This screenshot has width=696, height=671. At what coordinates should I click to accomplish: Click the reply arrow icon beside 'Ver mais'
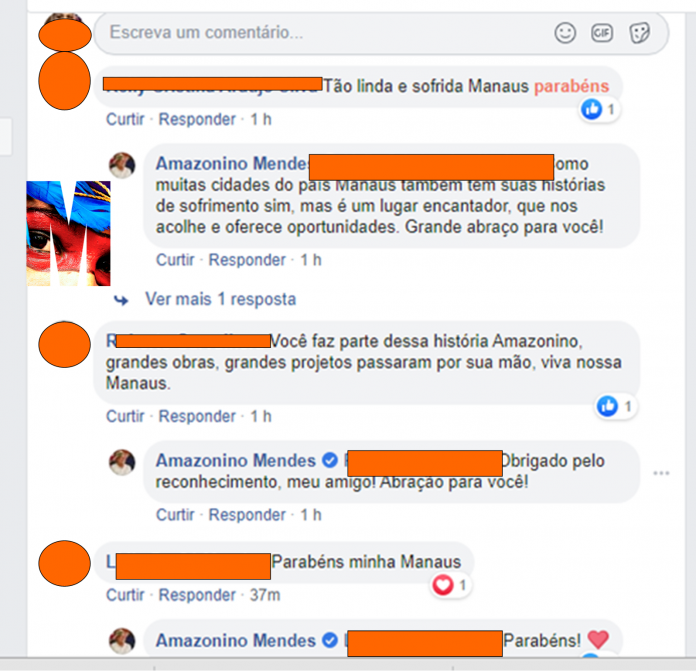[x=121, y=300]
